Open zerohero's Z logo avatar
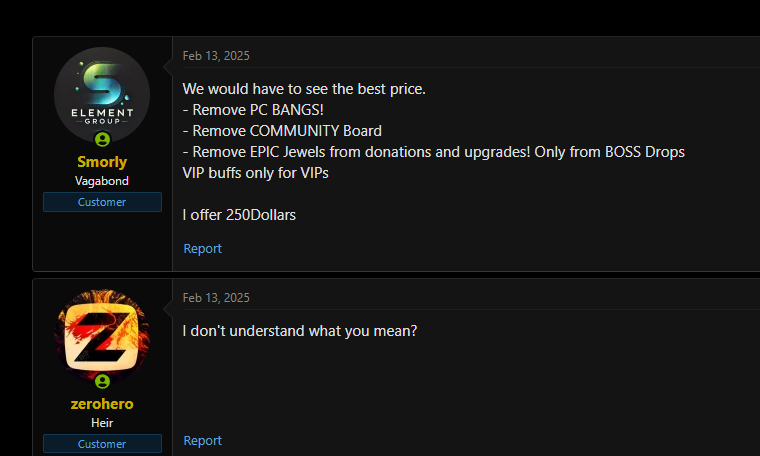This screenshot has height=456, width=760. pyautogui.click(x=102, y=337)
